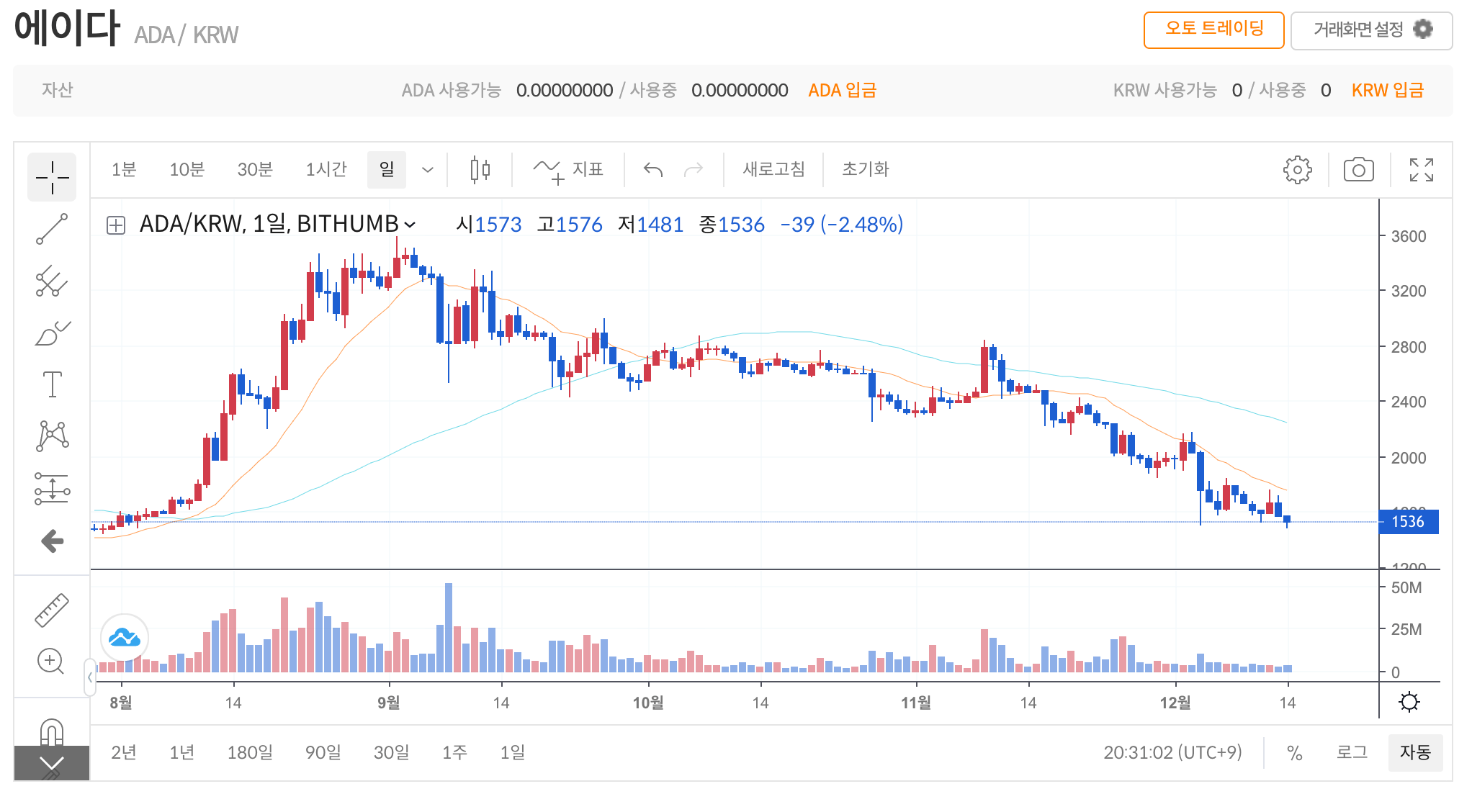1472x812 pixels.
Task: Open chart settings gear icon
Action: (1297, 170)
